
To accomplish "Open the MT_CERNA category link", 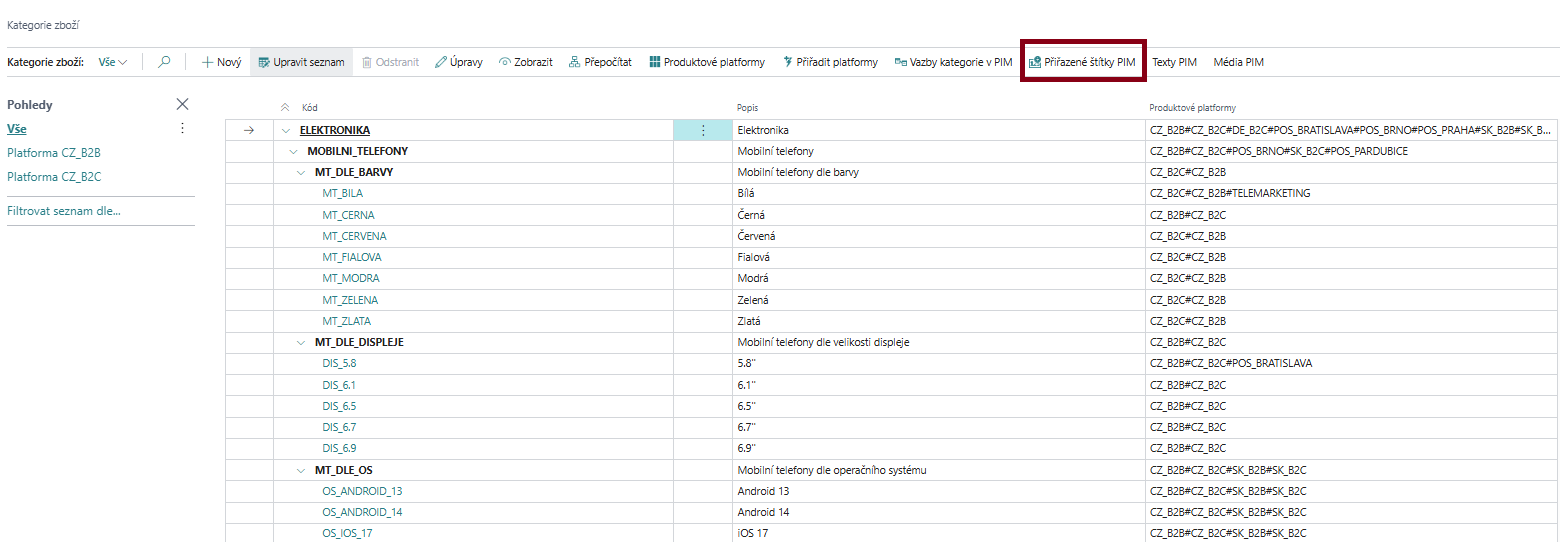I will point(348,215).
